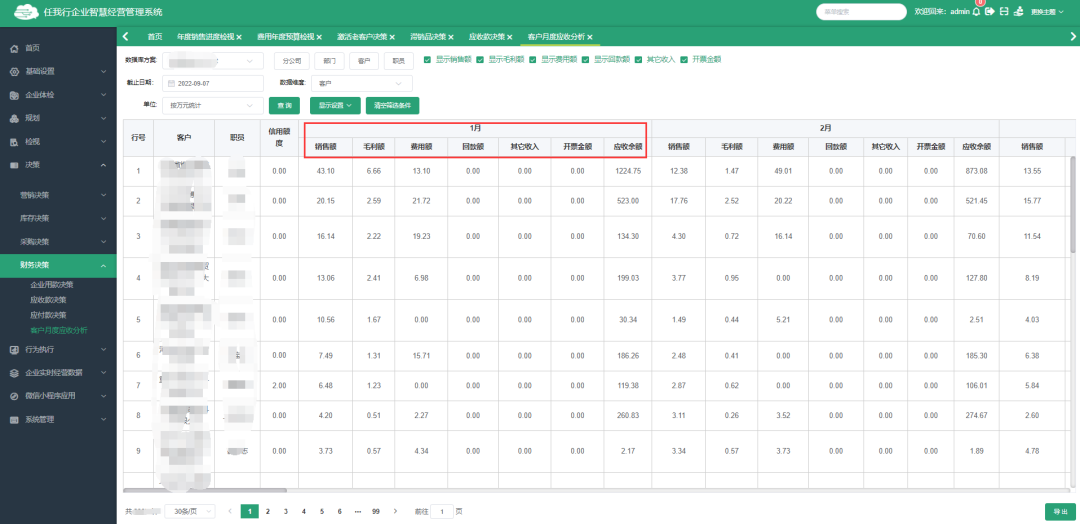Toggle the 显示毛利额 checkbox
The image size is (1080, 524).
480,60
